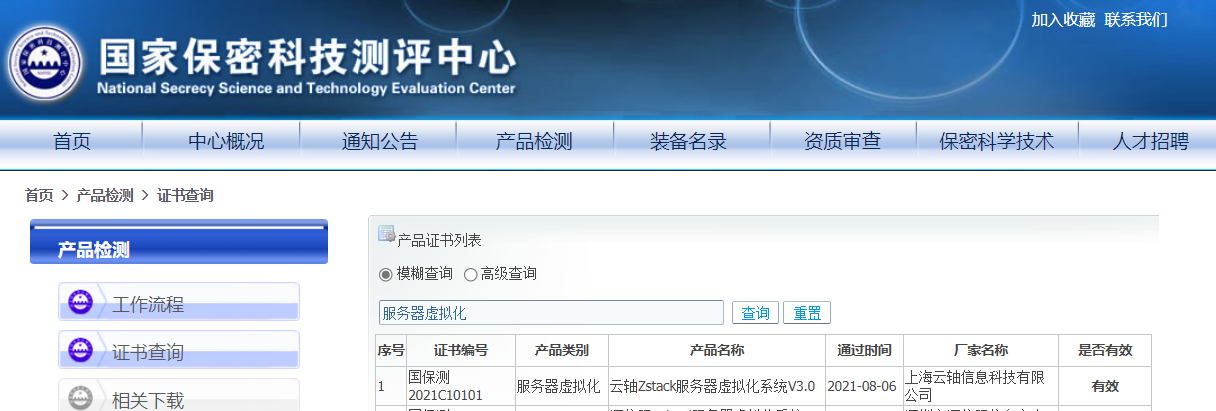Click the 加入收藏 link
This screenshot has width=1216, height=411.
point(1063,20)
